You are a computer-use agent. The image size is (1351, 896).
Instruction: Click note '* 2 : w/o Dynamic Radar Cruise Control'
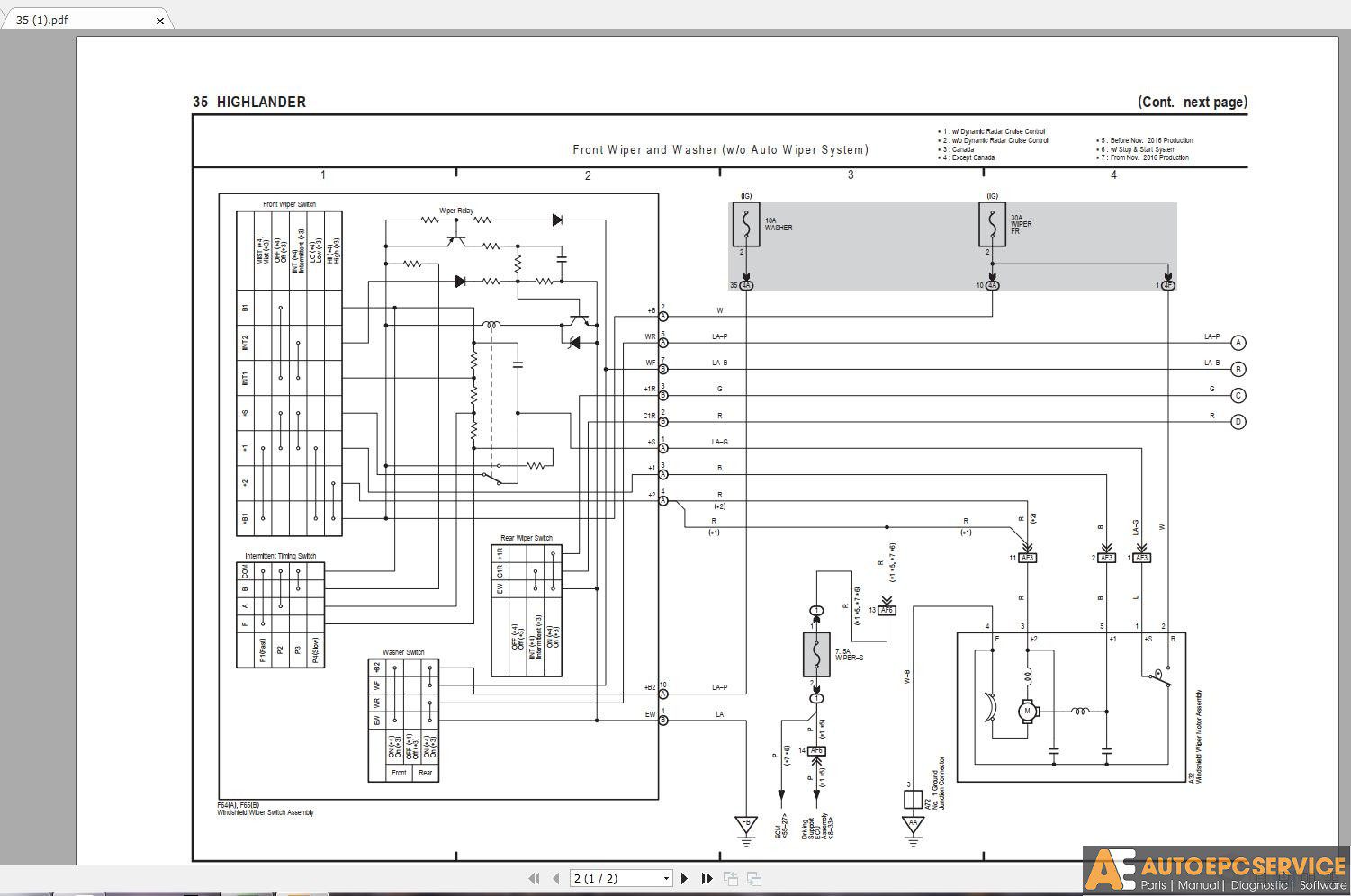[993, 140]
